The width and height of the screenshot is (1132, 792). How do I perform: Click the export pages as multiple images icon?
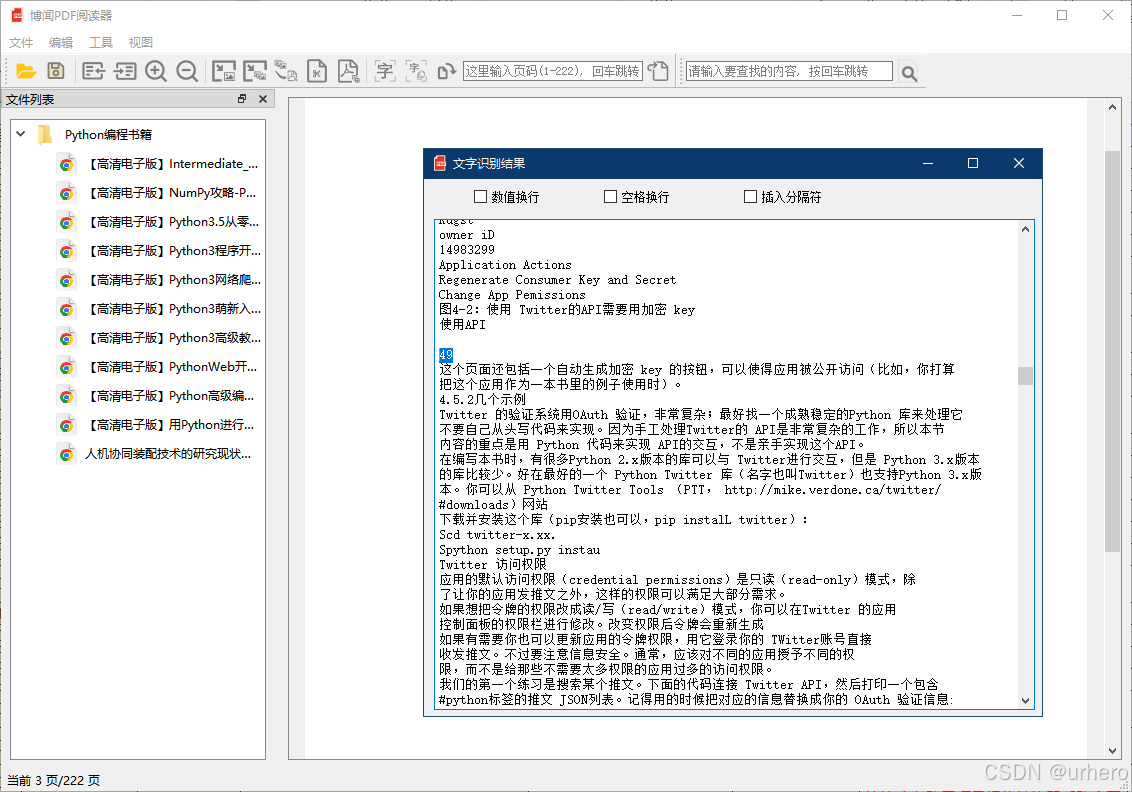point(255,71)
